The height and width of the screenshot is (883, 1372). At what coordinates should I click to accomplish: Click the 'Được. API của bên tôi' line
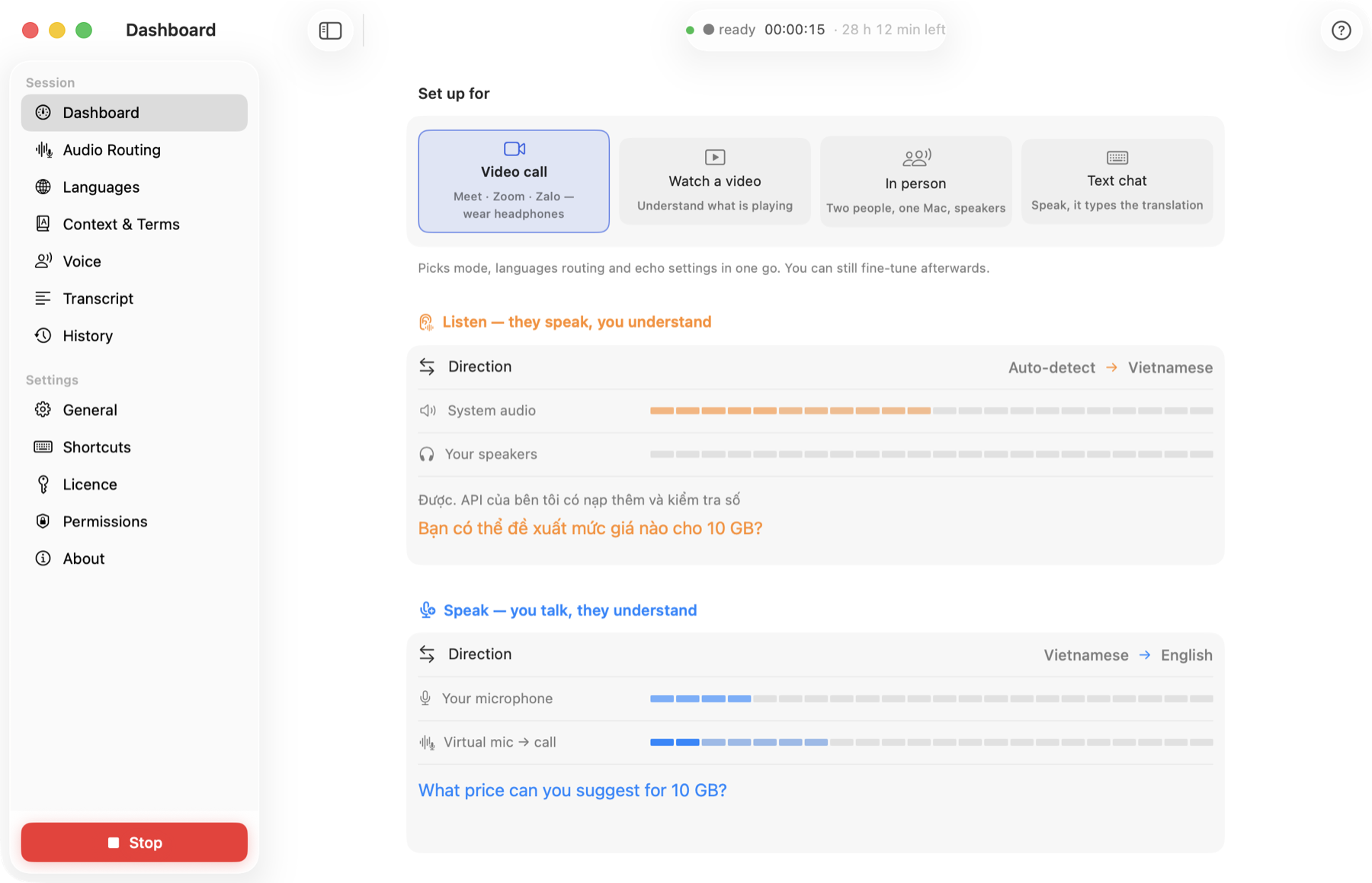pyautogui.click(x=579, y=501)
